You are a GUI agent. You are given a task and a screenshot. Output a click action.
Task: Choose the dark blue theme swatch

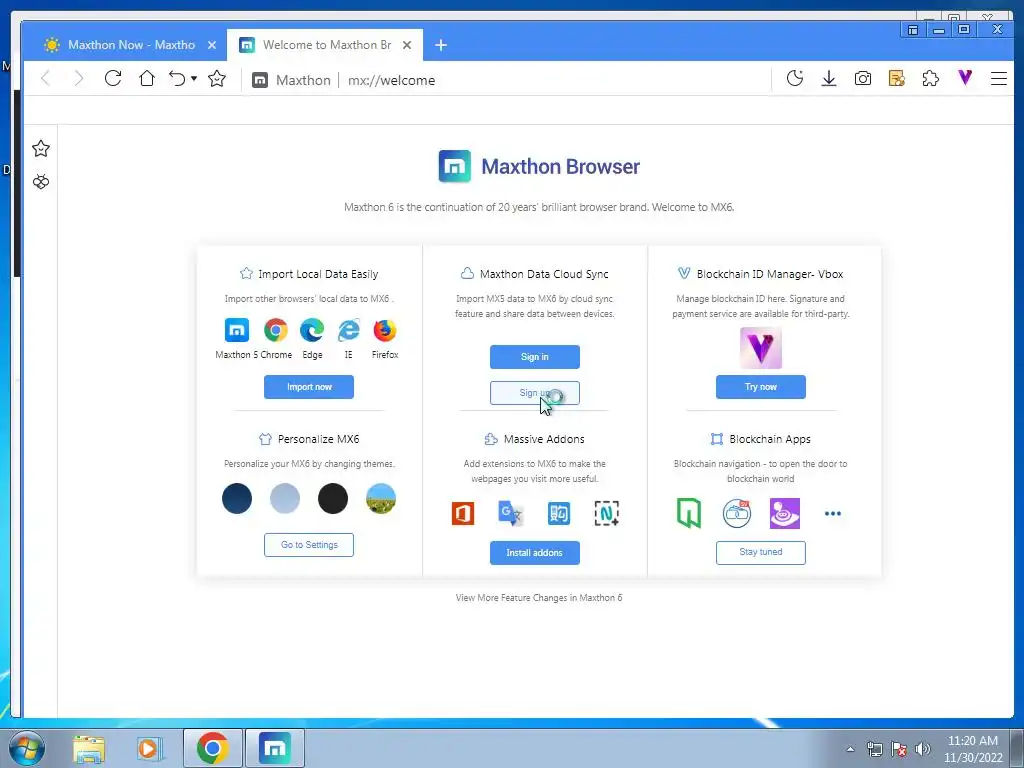point(237,498)
